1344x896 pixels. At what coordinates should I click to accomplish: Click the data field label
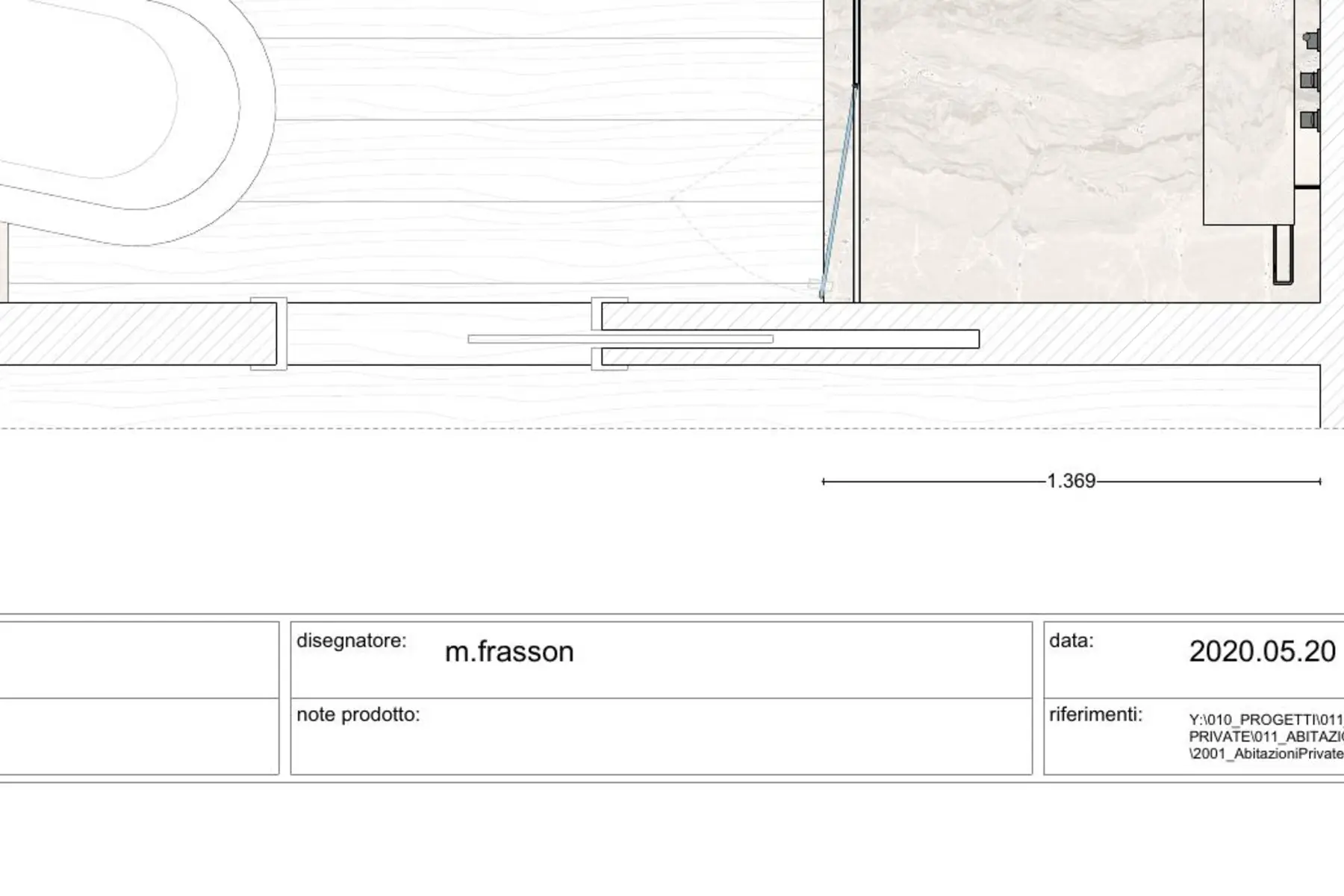[1071, 641]
